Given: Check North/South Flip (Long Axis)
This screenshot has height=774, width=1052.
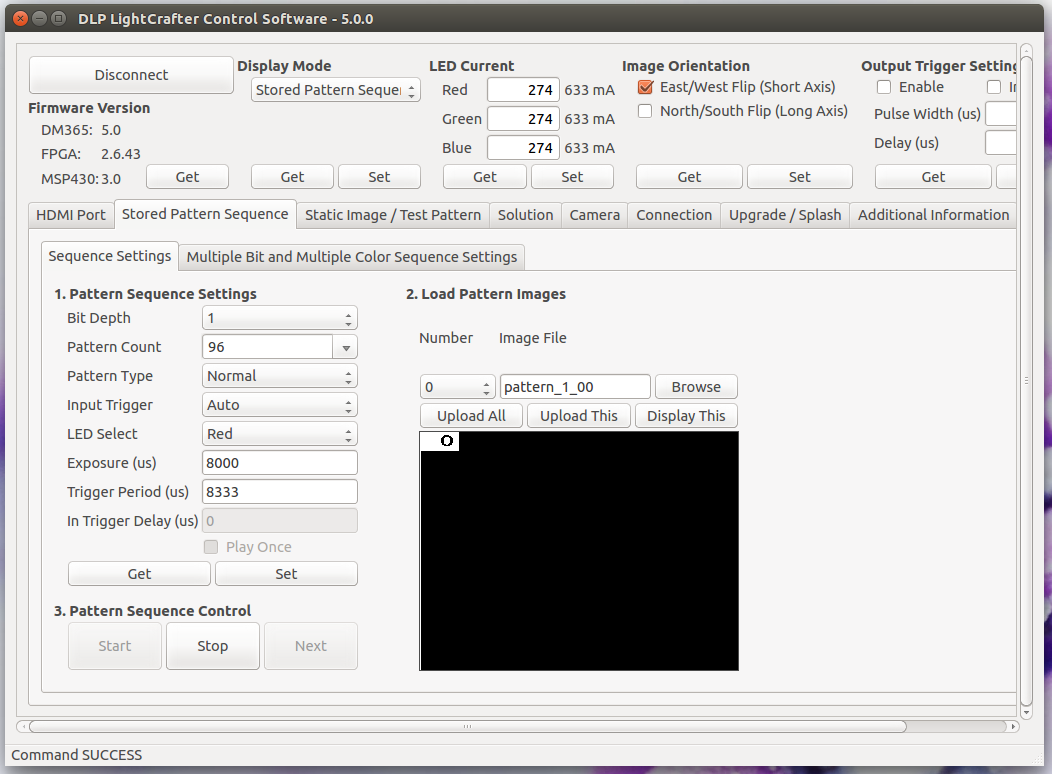Looking at the screenshot, I should (x=645, y=111).
